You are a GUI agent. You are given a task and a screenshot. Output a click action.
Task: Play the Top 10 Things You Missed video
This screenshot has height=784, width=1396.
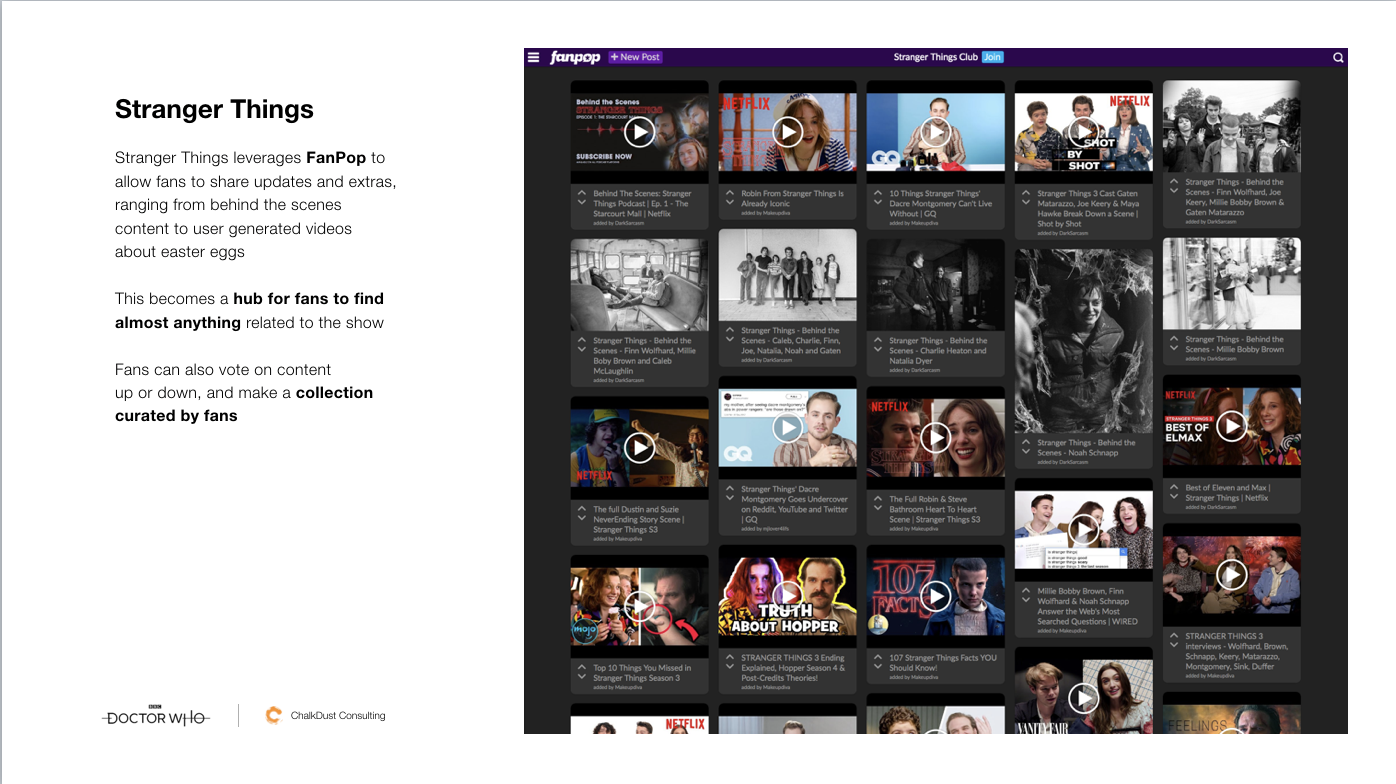pyautogui.click(x=639, y=606)
